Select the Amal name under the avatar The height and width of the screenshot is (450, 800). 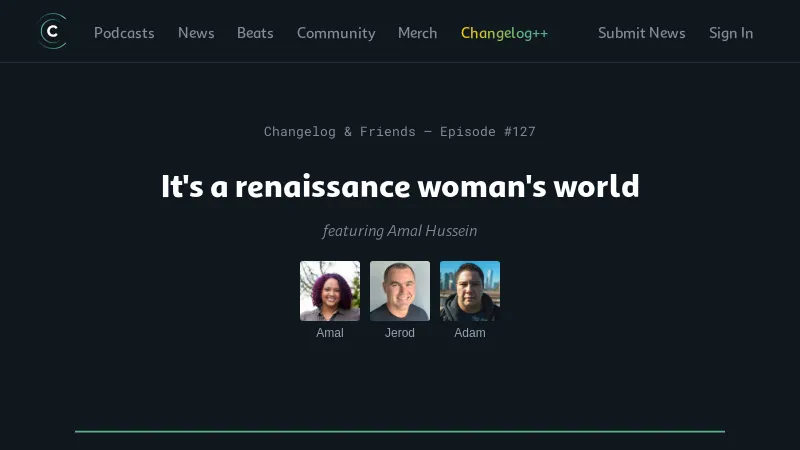(330, 333)
